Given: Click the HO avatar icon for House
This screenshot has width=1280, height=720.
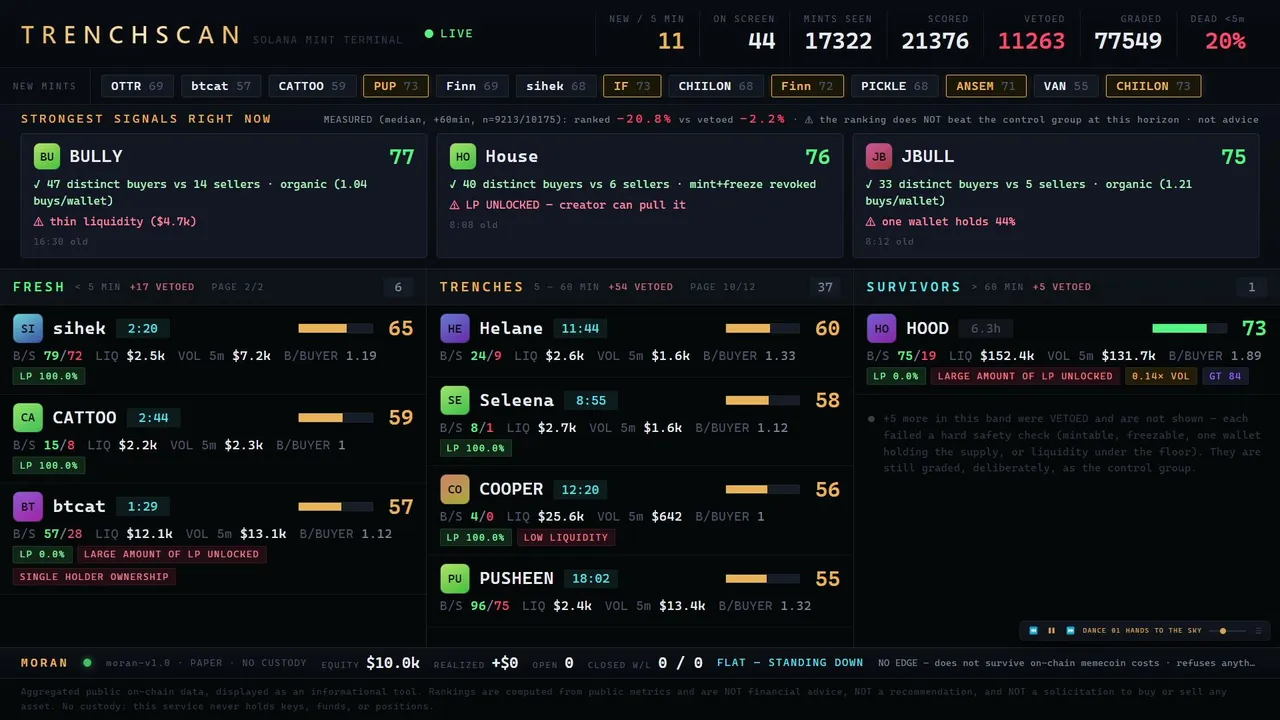Looking at the screenshot, I should pyautogui.click(x=463, y=156).
